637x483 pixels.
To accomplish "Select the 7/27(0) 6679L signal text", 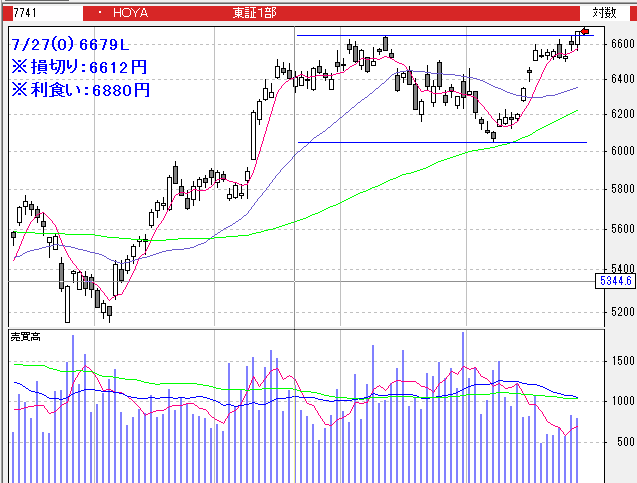I will 72,45.
